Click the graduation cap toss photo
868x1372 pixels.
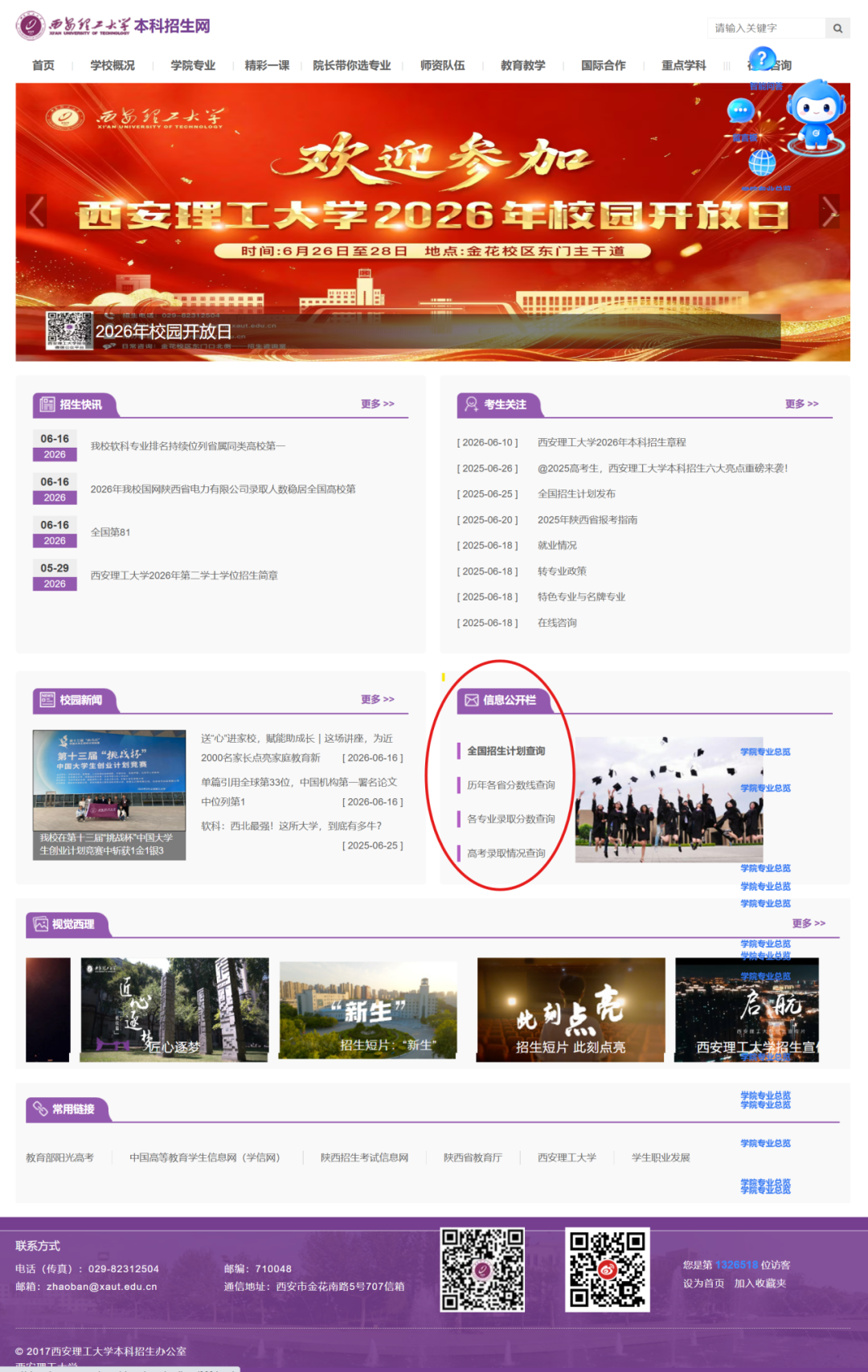pos(669,800)
